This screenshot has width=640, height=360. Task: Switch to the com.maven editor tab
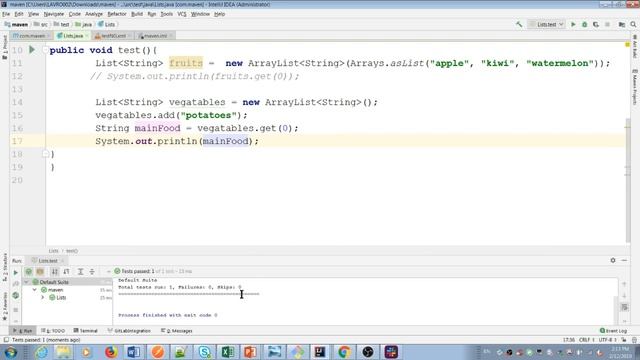coord(32,36)
